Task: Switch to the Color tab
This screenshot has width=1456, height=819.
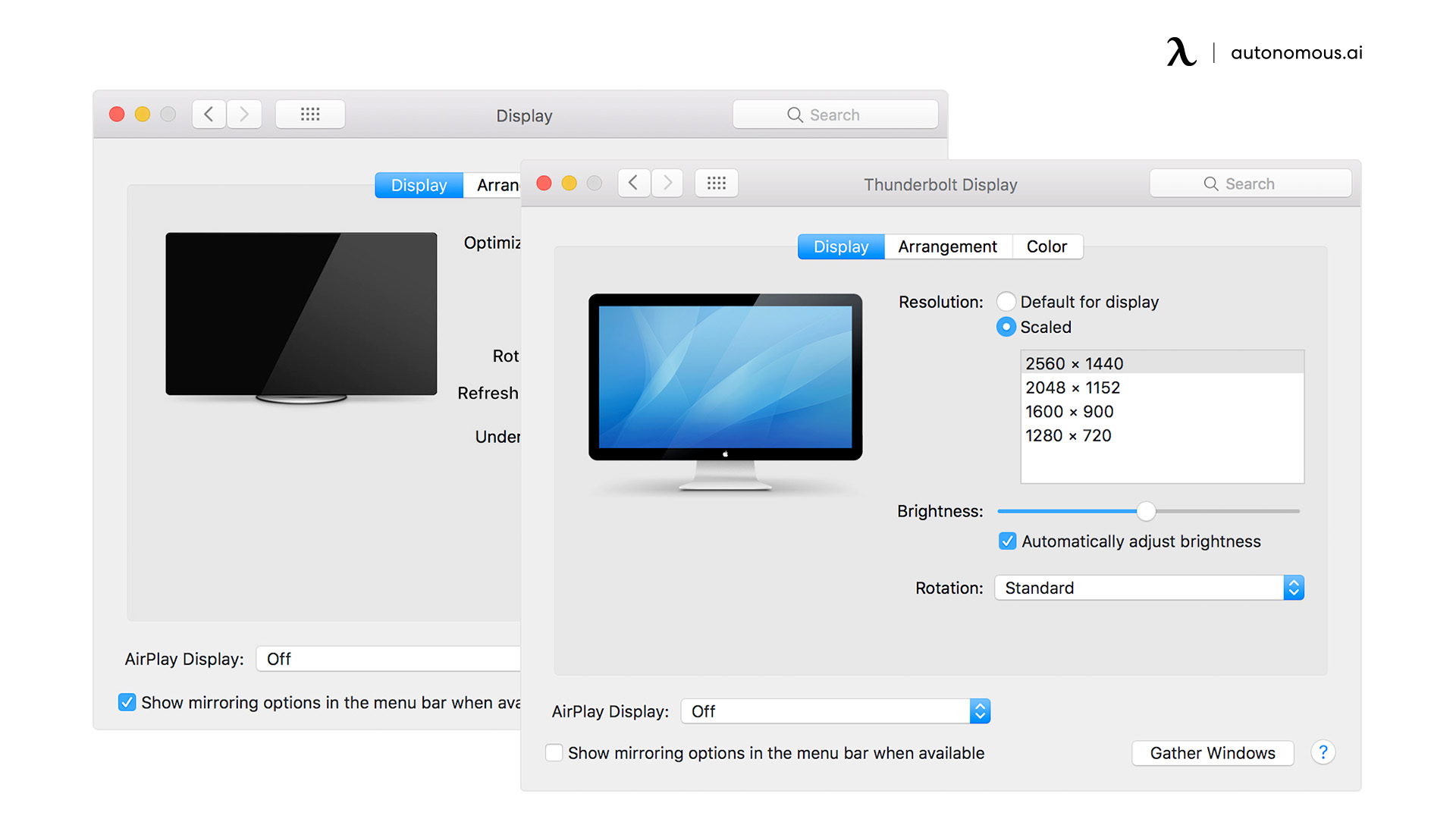Action: [x=1046, y=246]
